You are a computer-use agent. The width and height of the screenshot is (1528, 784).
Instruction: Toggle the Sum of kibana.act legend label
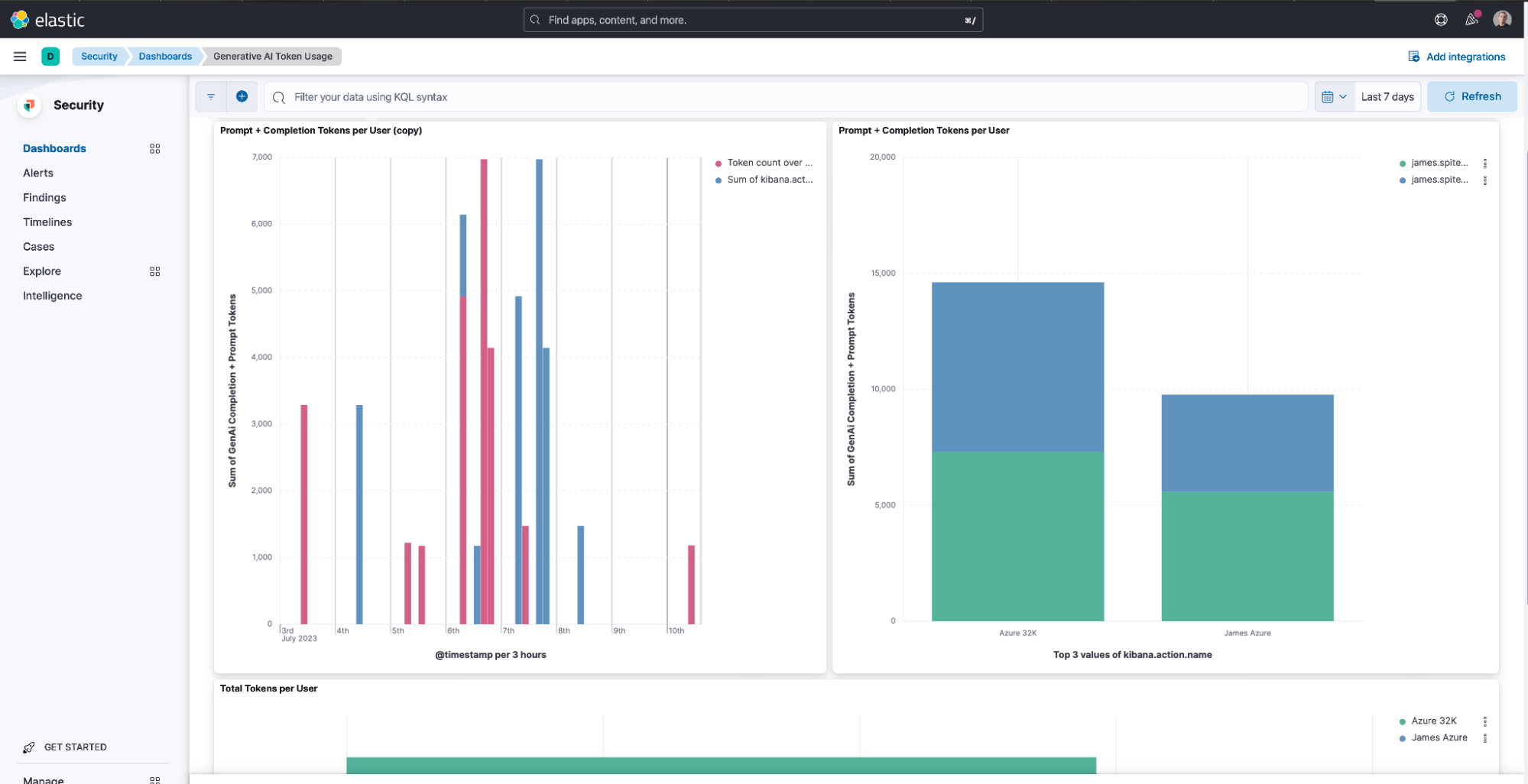tap(770, 180)
